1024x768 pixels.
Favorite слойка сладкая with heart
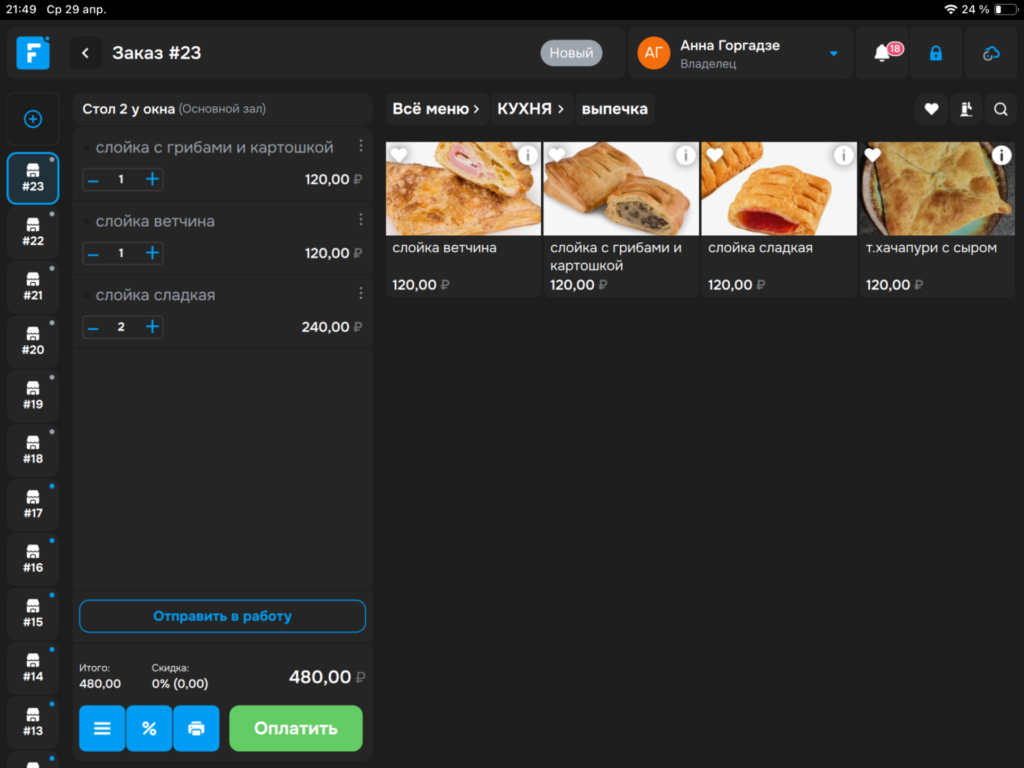[714, 155]
